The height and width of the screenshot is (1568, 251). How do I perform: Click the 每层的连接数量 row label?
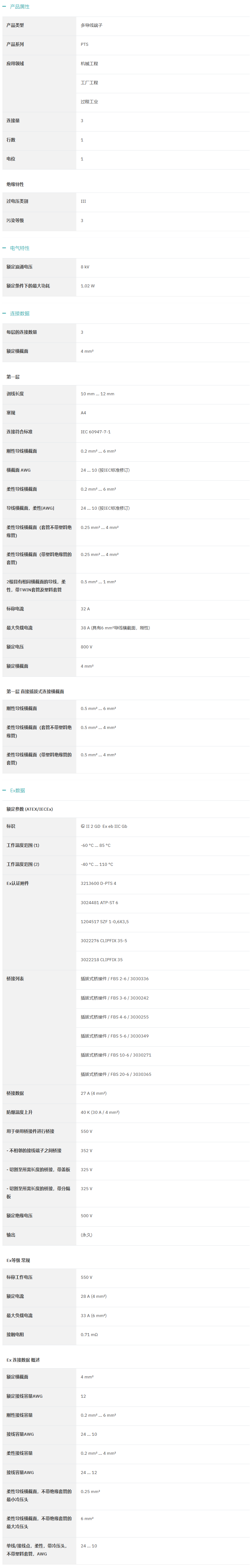click(22, 332)
